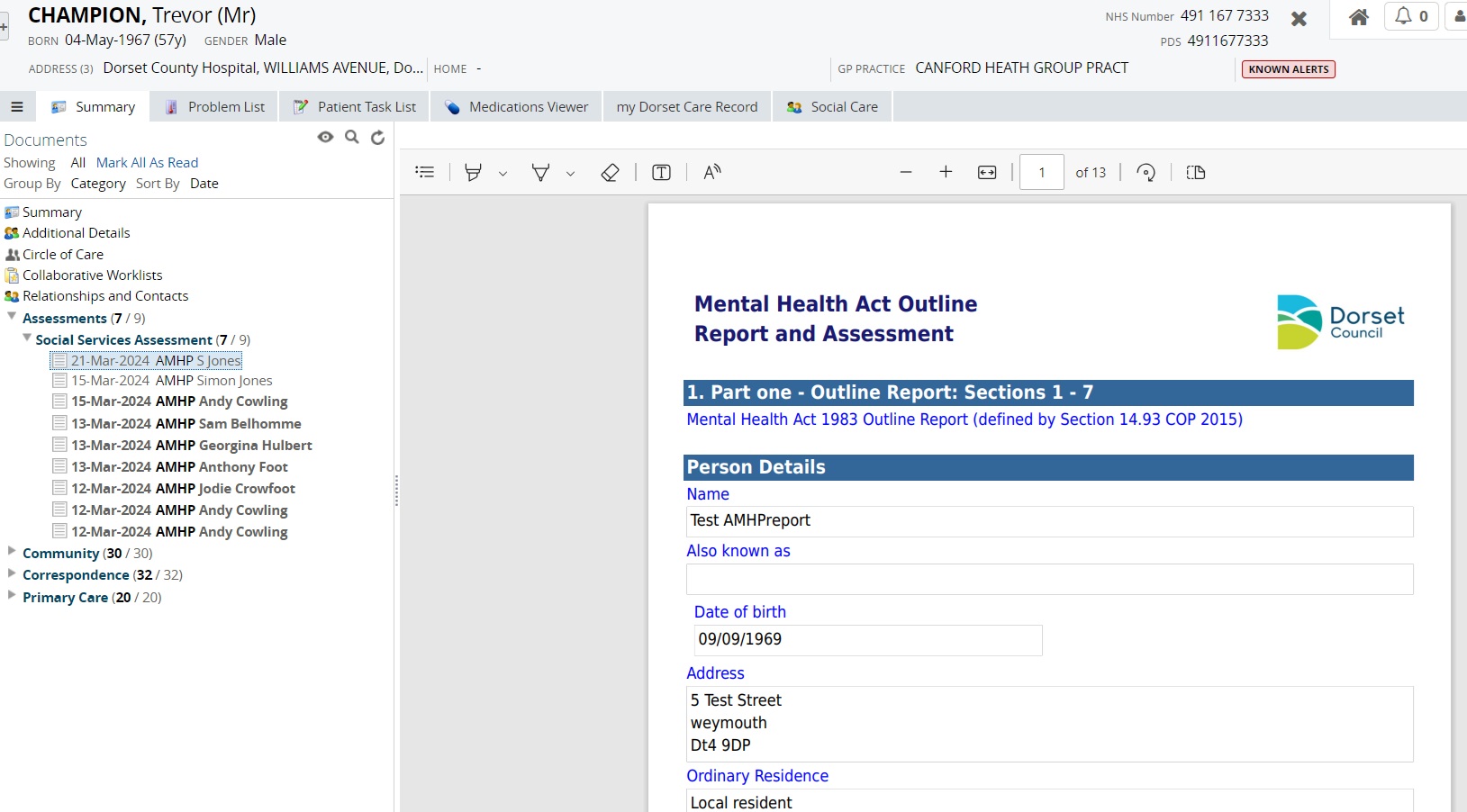The width and height of the screenshot is (1467, 812).
Task: Click the Known Alerts button
Action: (x=1288, y=69)
